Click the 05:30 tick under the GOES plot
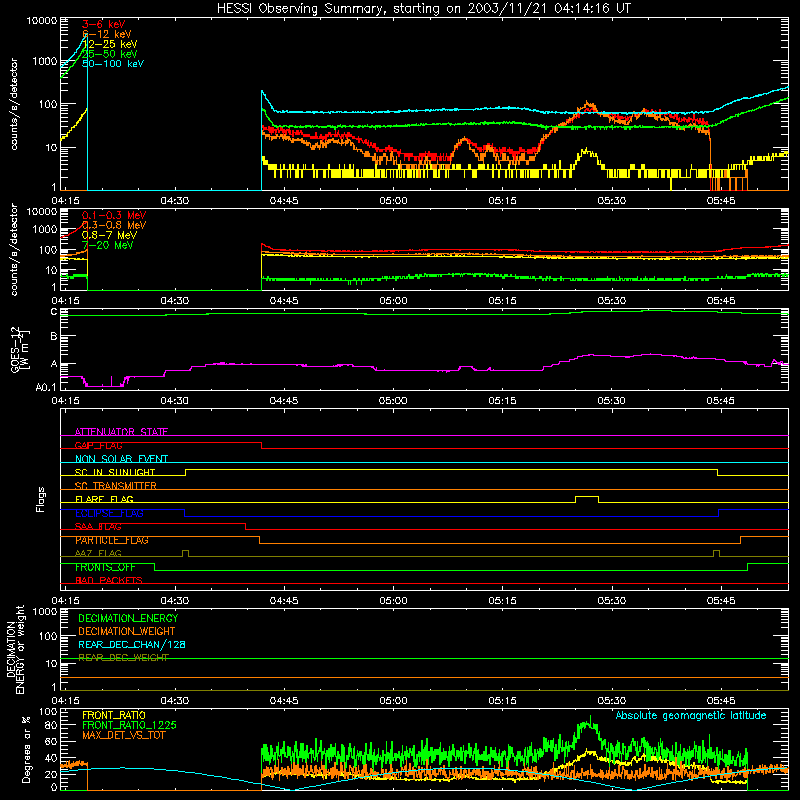The height and width of the screenshot is (800, 800). click(611, 401)
